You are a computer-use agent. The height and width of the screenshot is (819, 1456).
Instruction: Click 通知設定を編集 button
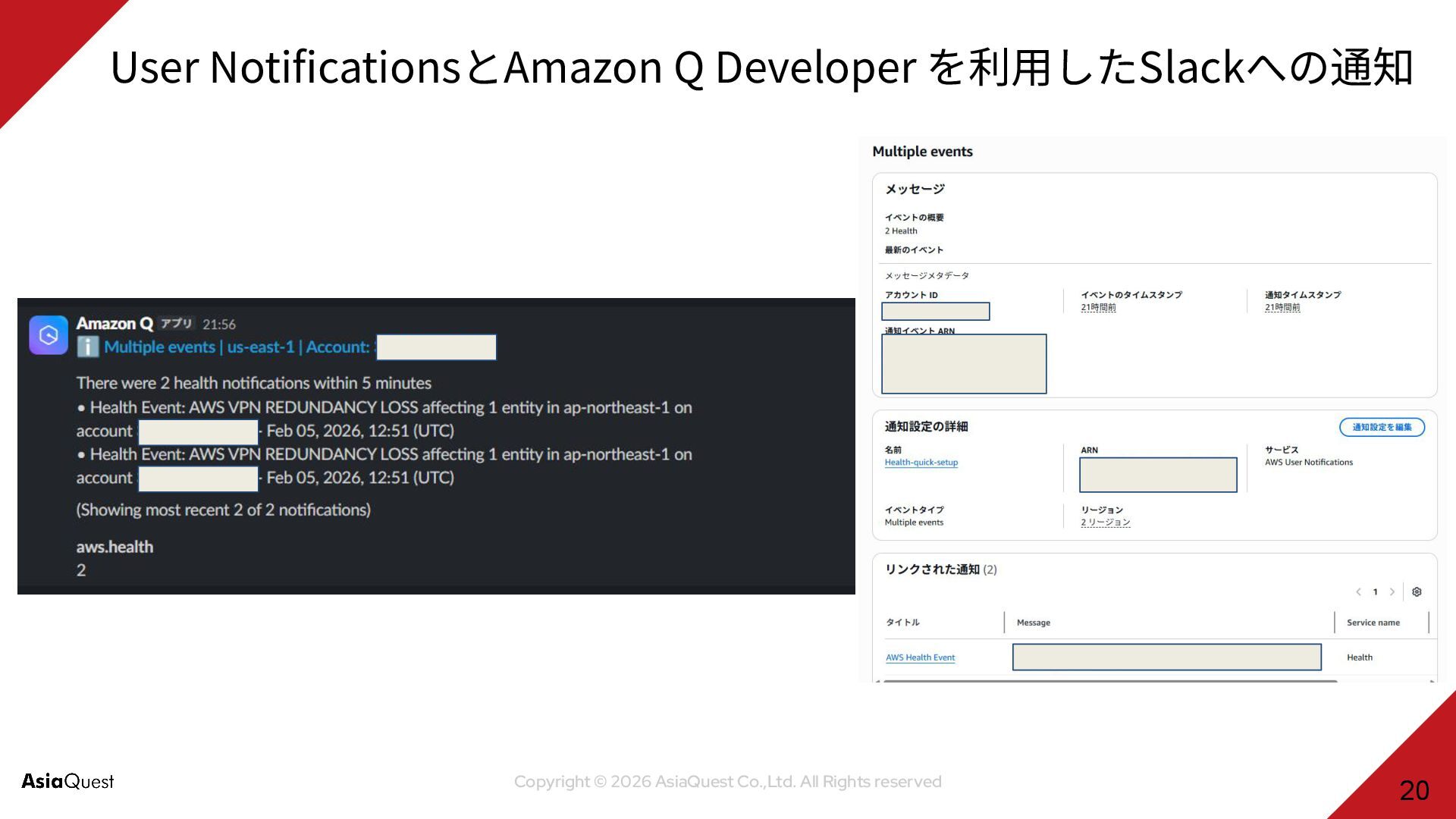pyautogui.click(x=1382, y=427)
